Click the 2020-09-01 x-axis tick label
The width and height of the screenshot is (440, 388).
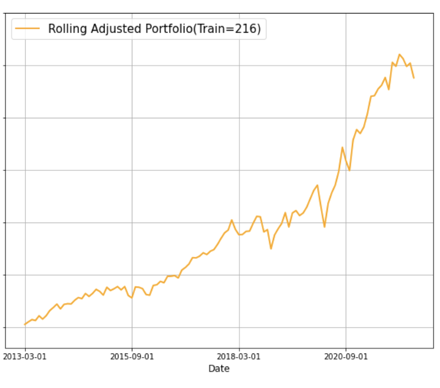pyautogui.click(x=346, y=357)
